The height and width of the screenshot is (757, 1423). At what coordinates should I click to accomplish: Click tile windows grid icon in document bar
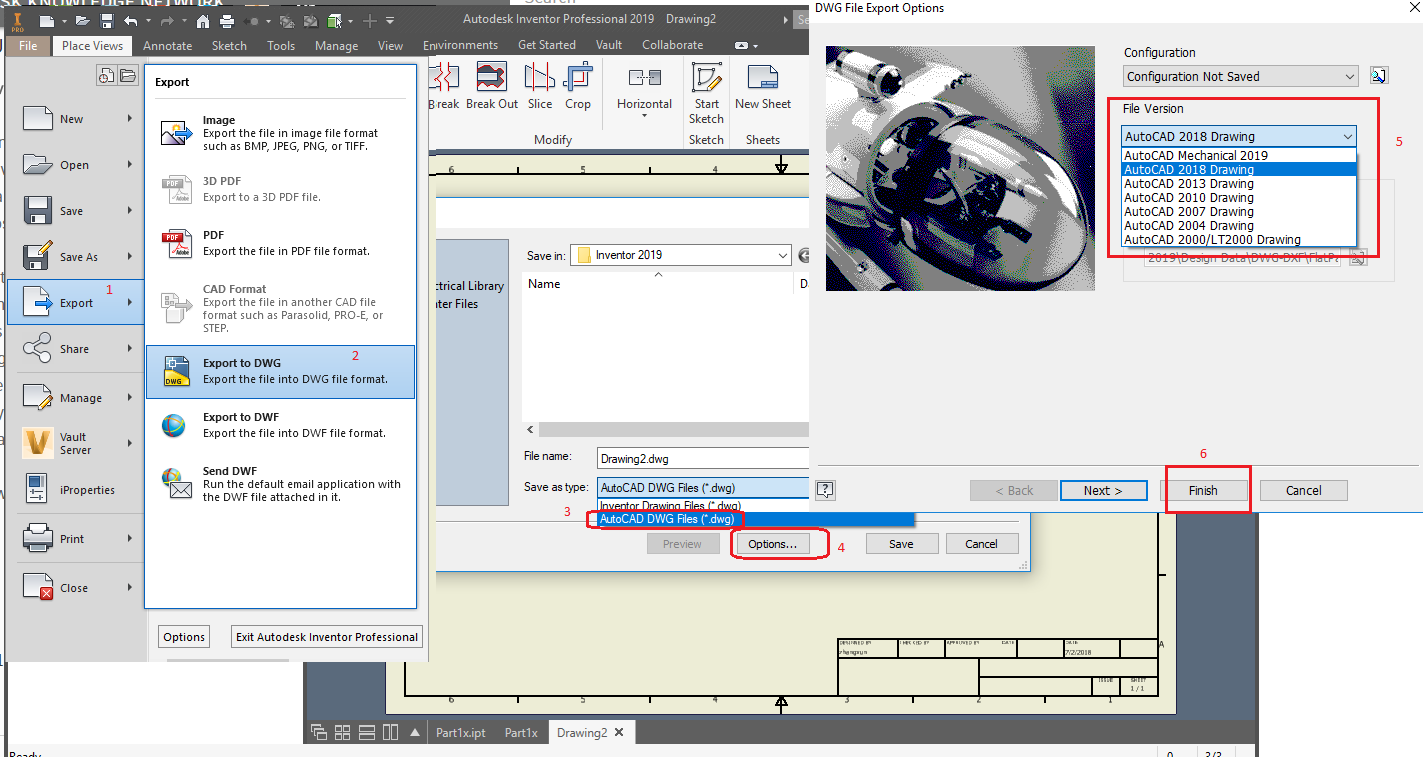point(342,732)
